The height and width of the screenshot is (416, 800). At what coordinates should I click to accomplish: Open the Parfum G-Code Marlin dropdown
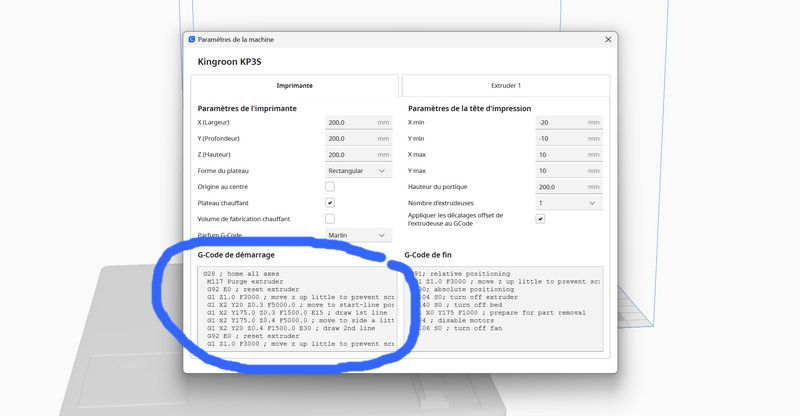[358, 235]
